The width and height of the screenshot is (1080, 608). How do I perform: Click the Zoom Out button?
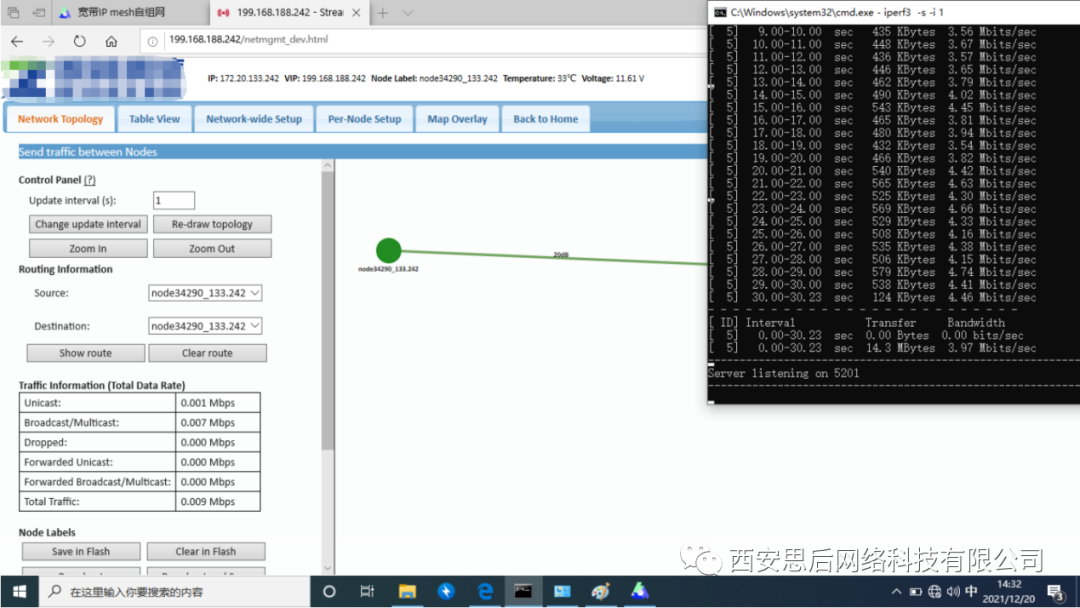click(x=212, y=249)
